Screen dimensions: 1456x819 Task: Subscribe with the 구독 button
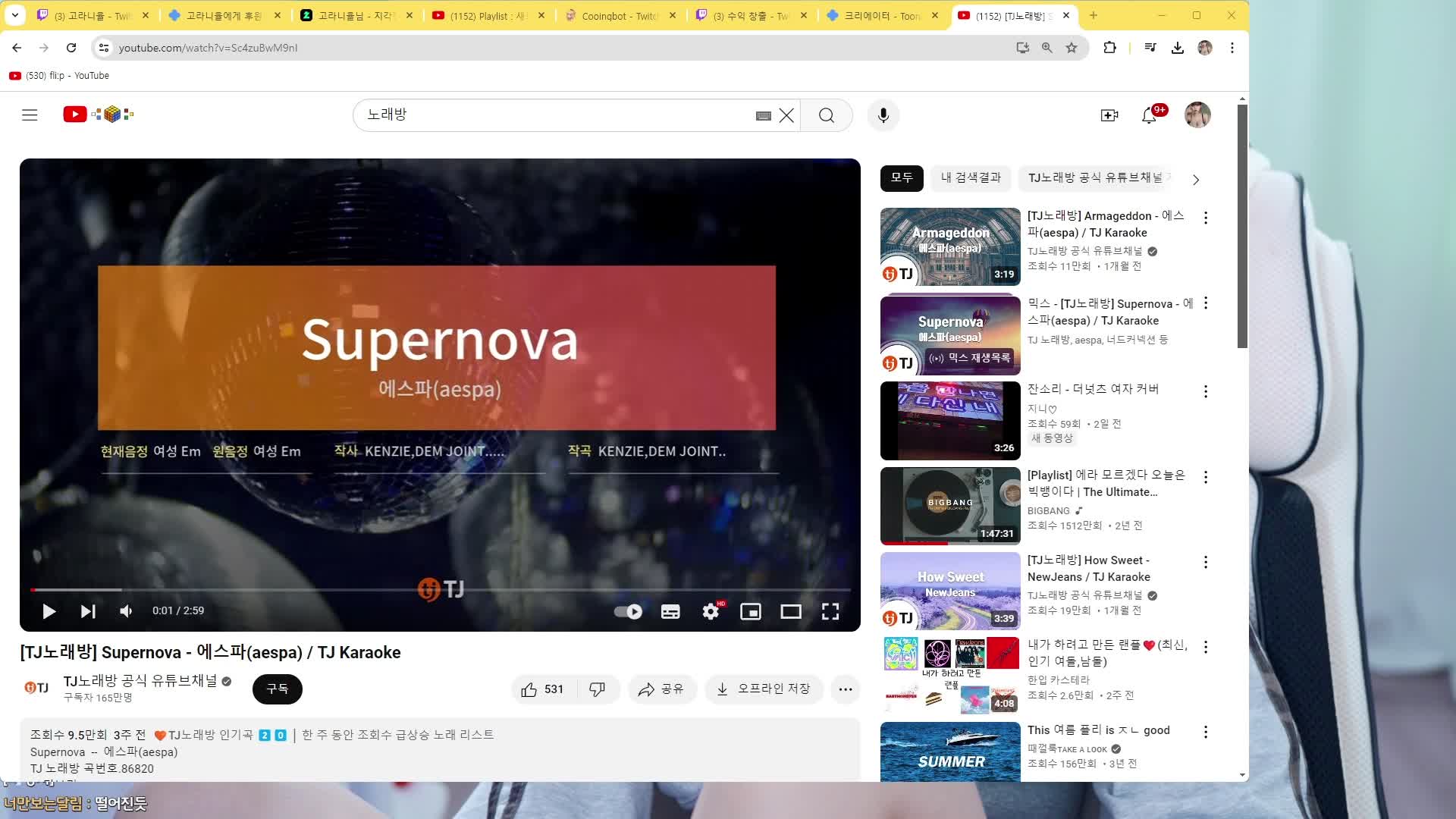pyautogui.click(x=277, y=689)
